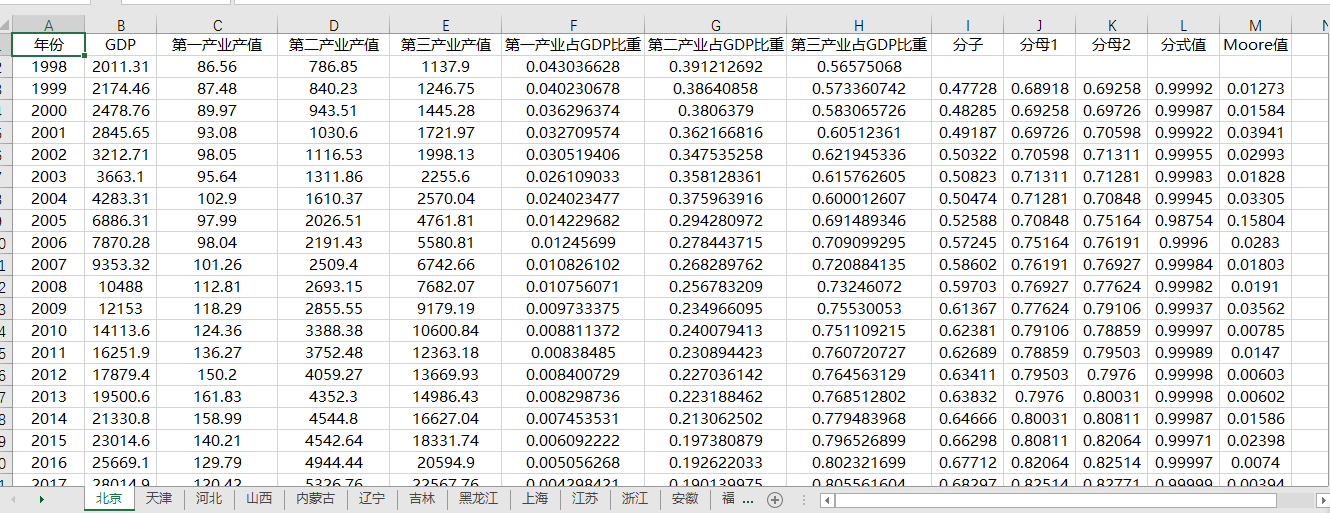Select the GDP value 2011.31

(120, 66)
